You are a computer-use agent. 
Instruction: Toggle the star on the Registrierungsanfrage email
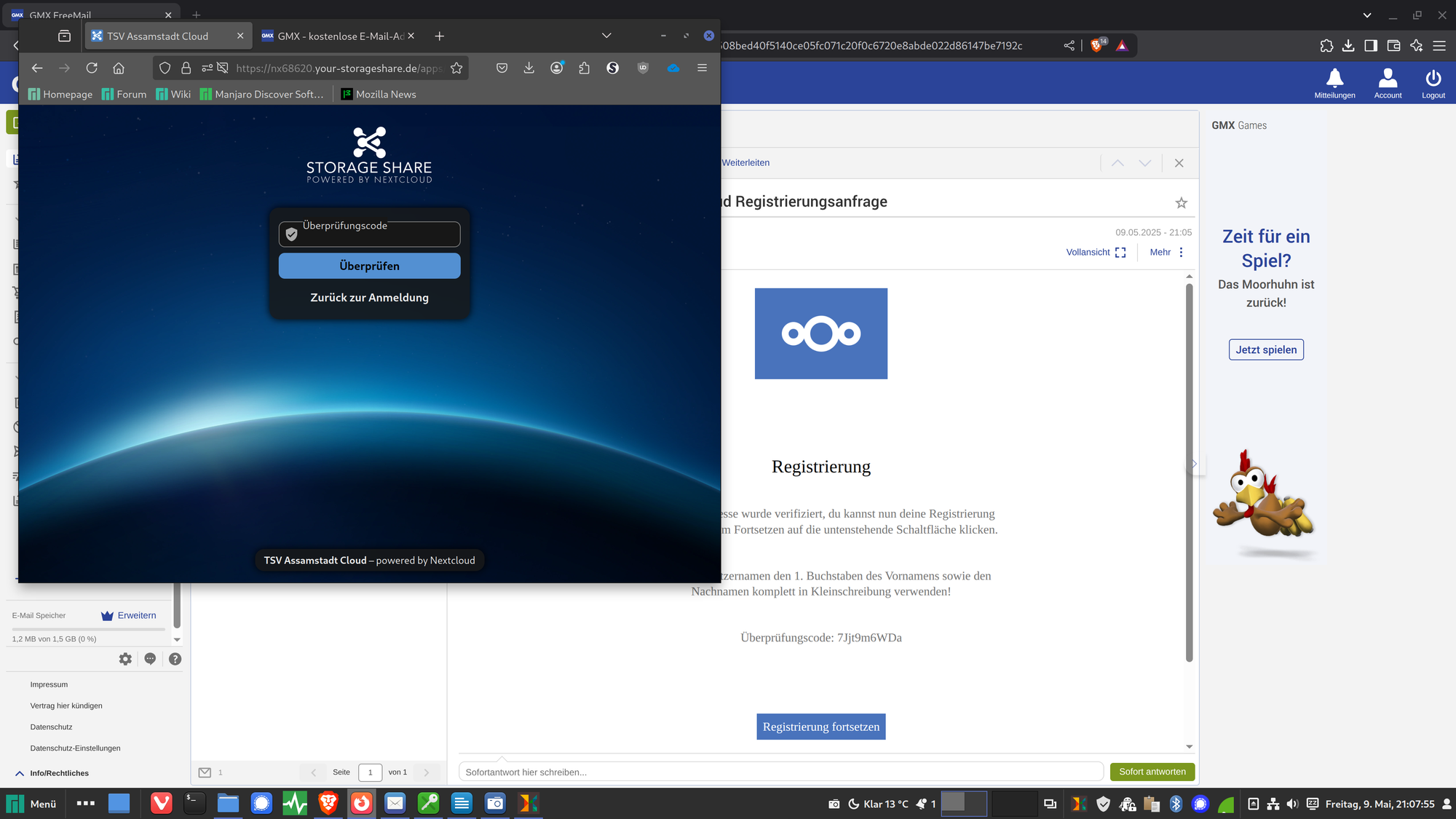coord(1181,203)
